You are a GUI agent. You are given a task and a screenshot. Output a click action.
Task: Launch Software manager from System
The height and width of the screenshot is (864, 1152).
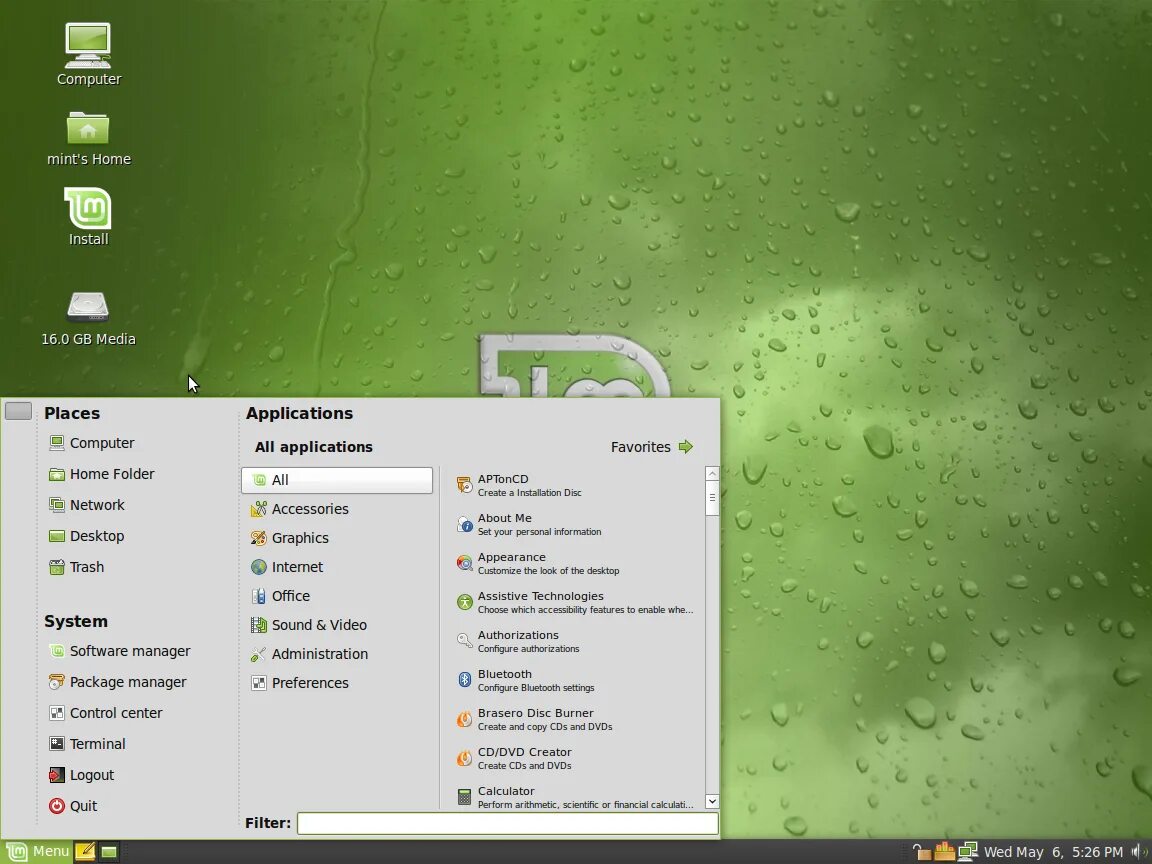(119, 651)
